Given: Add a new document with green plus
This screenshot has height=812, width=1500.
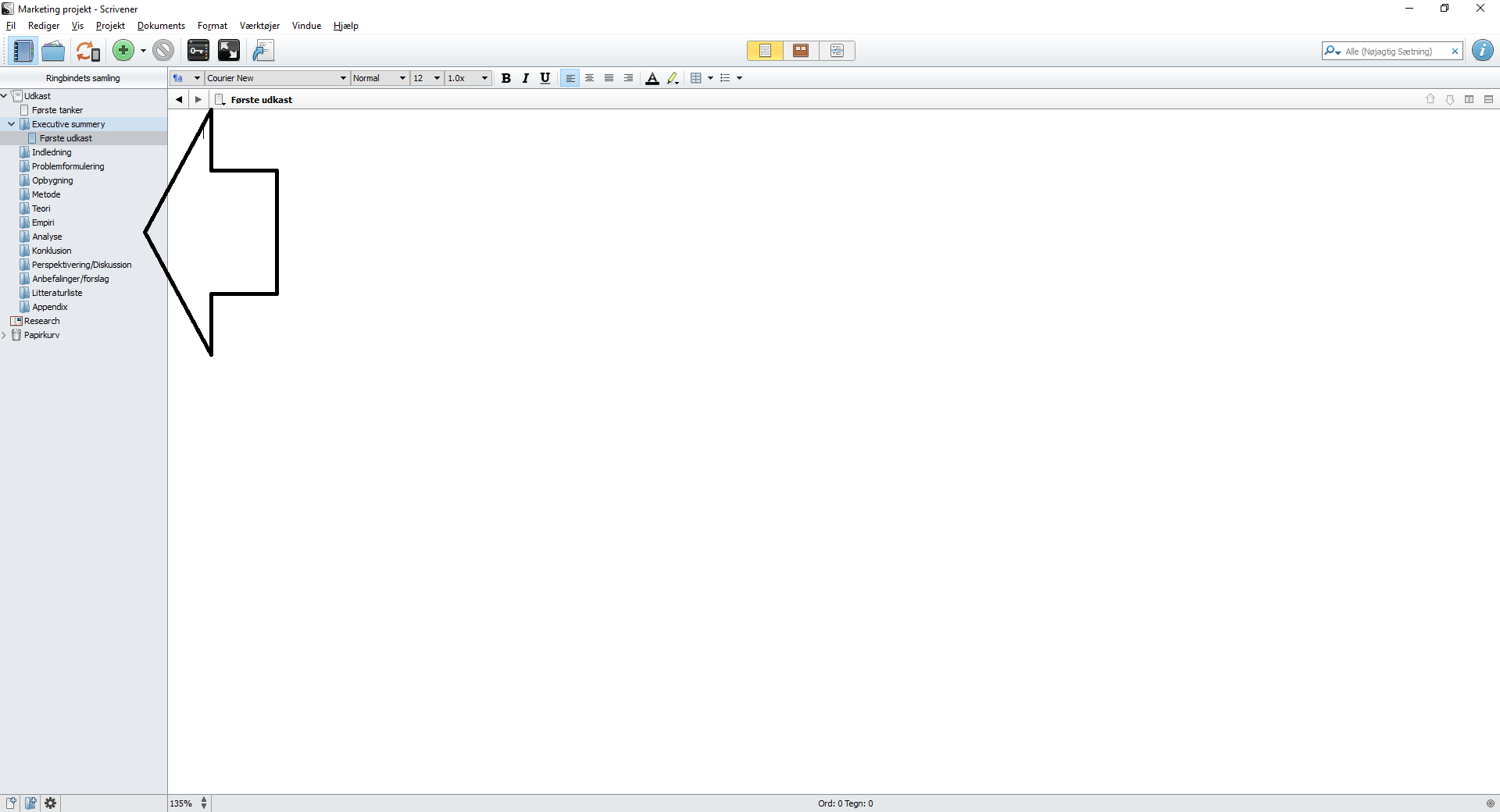Looking at the screenshot, I should pyautogui.click(x=123, y=51).
